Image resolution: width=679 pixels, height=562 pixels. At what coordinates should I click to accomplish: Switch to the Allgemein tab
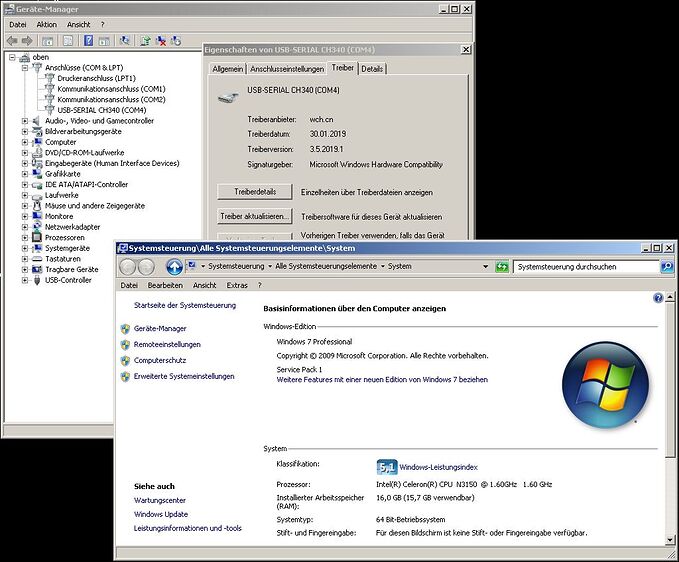[x=227, y=69]
